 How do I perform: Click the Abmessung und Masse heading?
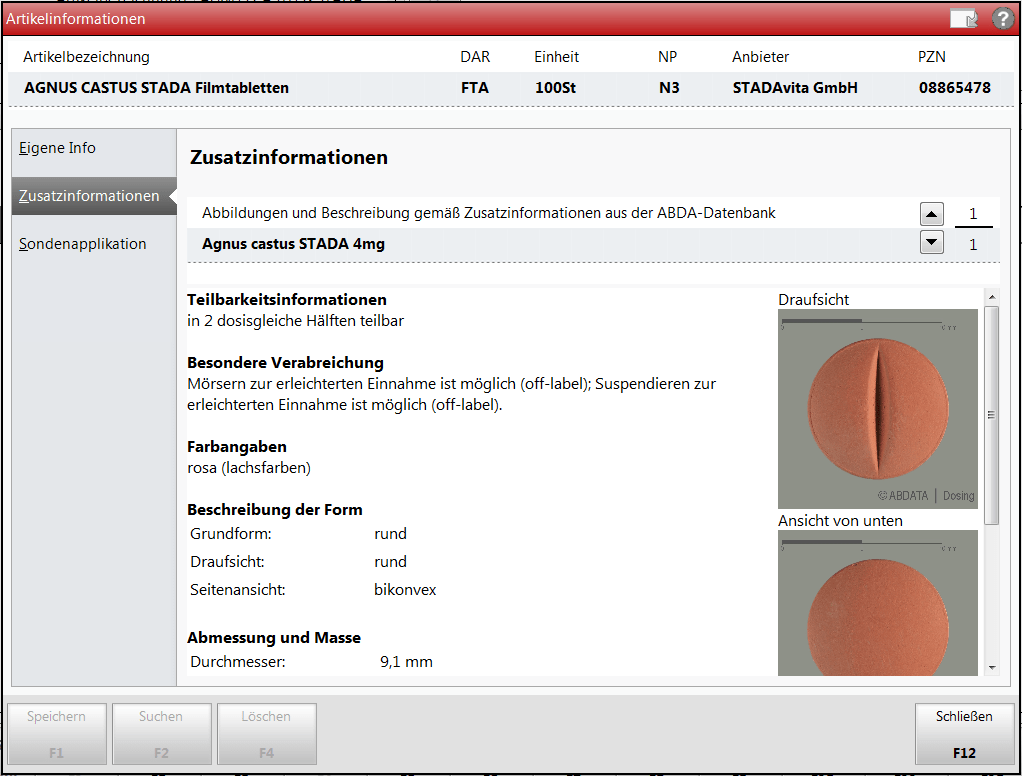click(x=274, y=638)
